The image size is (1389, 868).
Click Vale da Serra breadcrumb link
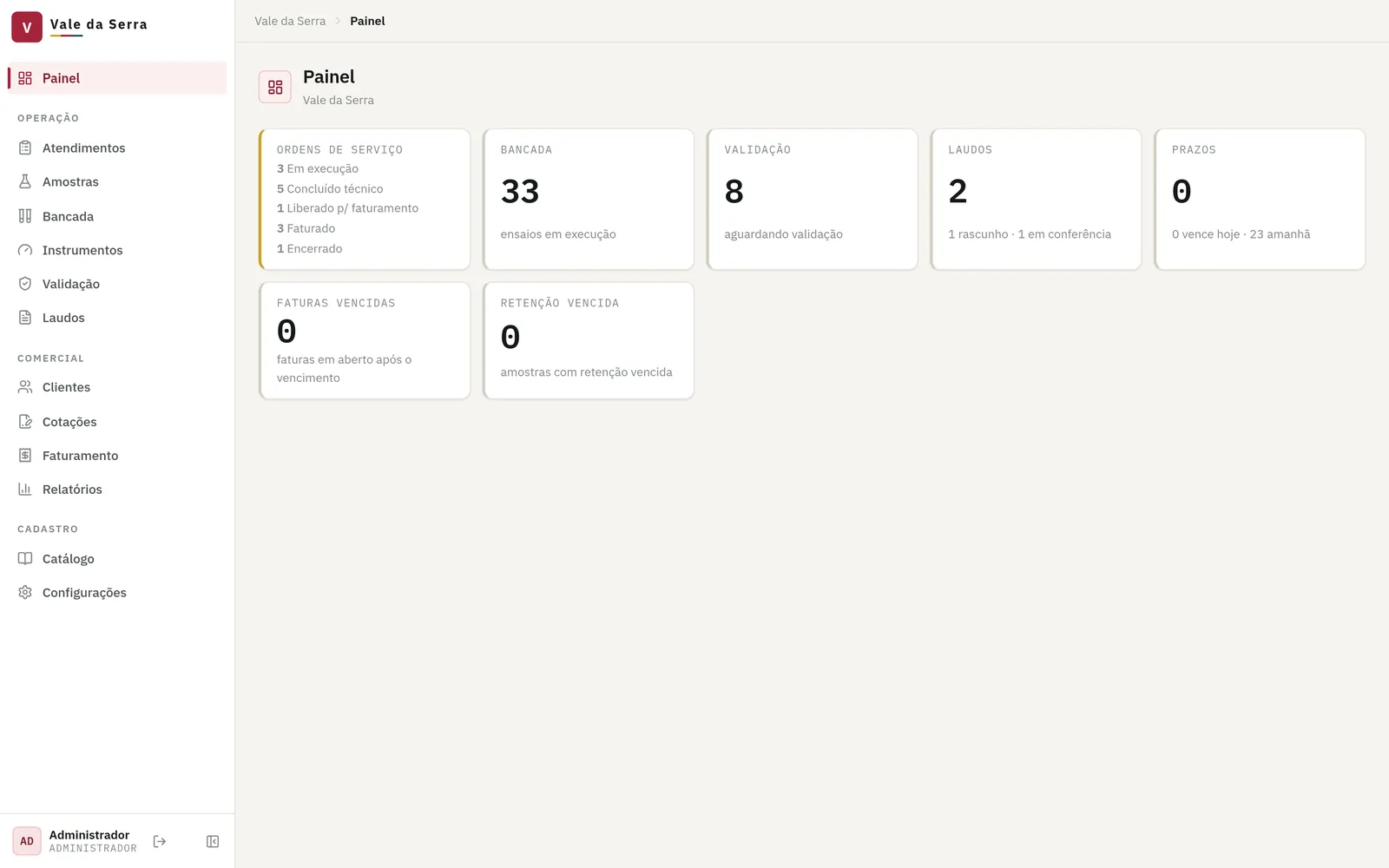pos(290,21)
